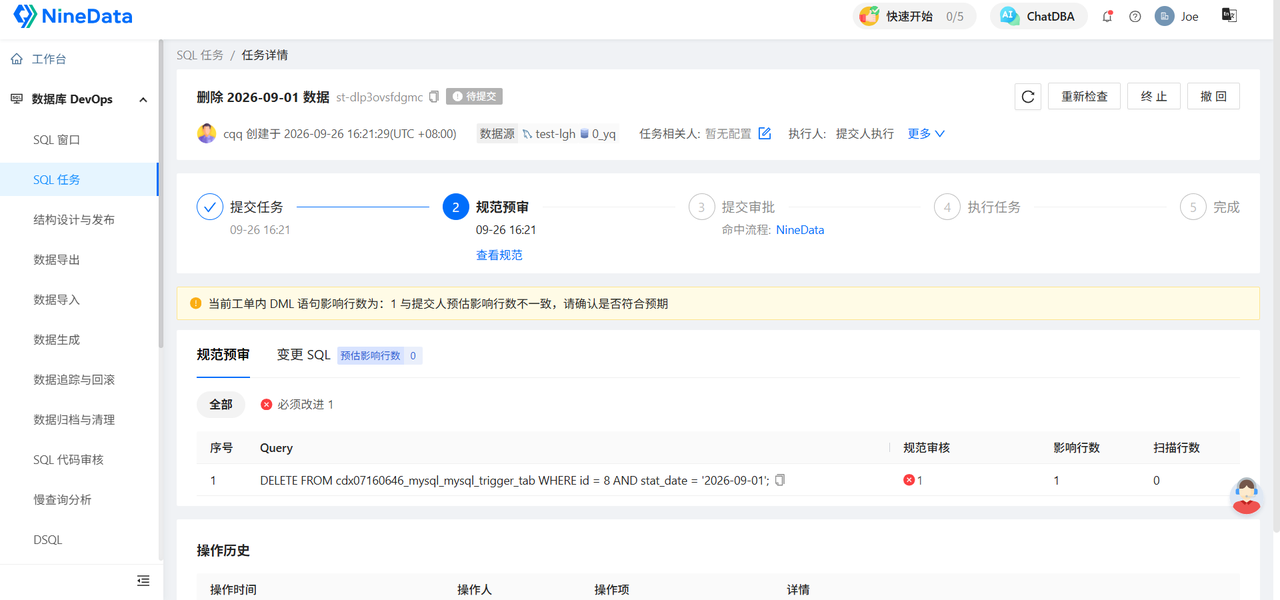Click the 重新检查 button
The image size is (1280, 600).
click(1084, 97)
